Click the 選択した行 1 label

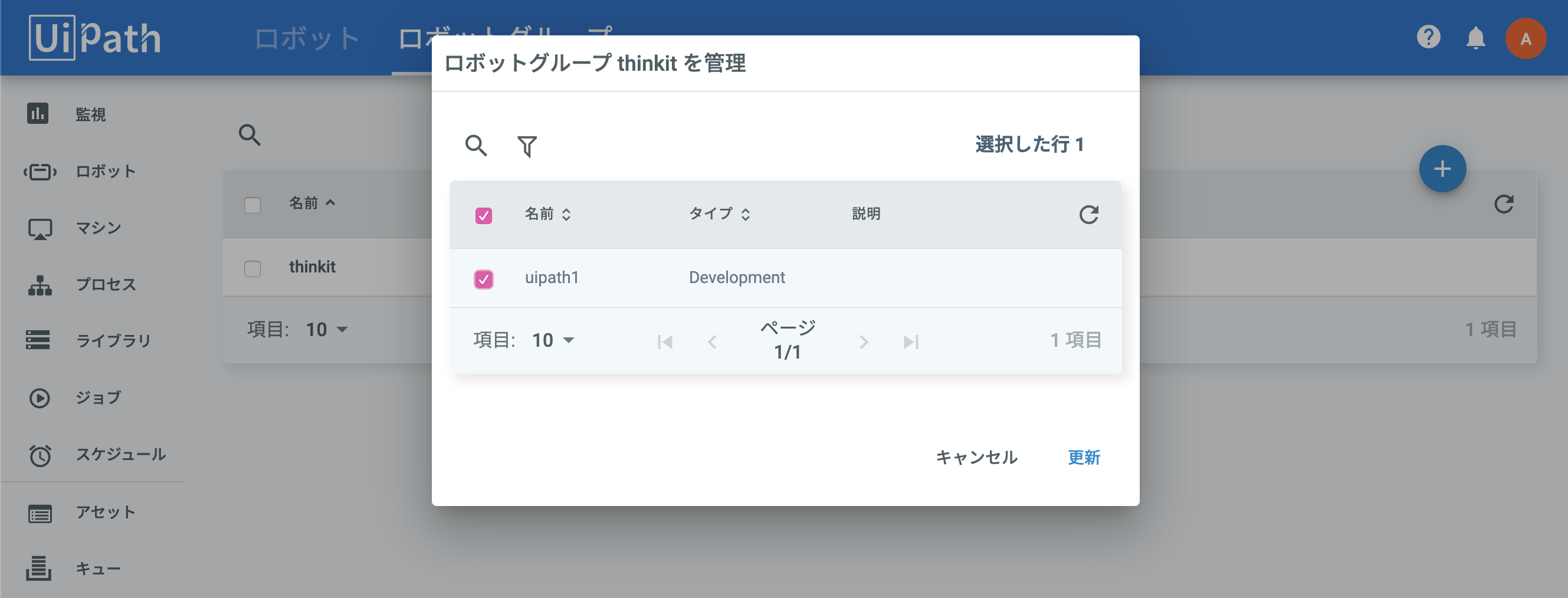click(x=1029, y=145)
